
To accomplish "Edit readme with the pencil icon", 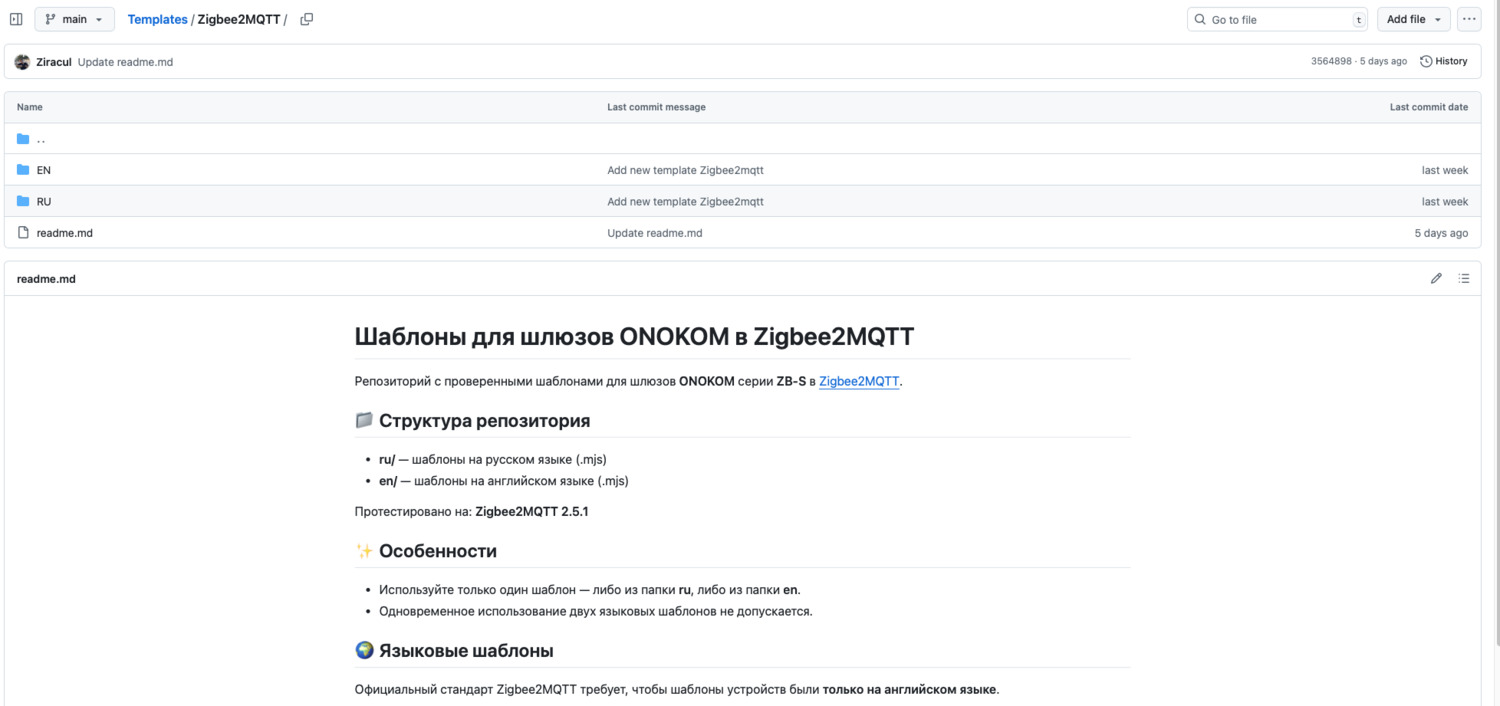I will pyautogui.click(x=1436, y=279).
